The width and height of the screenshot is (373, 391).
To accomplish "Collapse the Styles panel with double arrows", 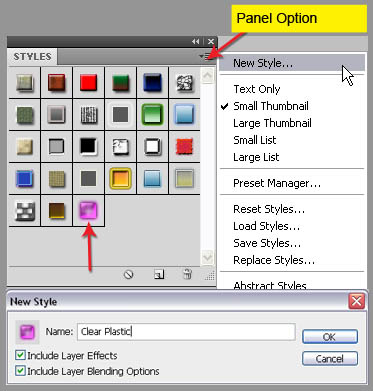I will pyautogui.click(x=195, y=42).
